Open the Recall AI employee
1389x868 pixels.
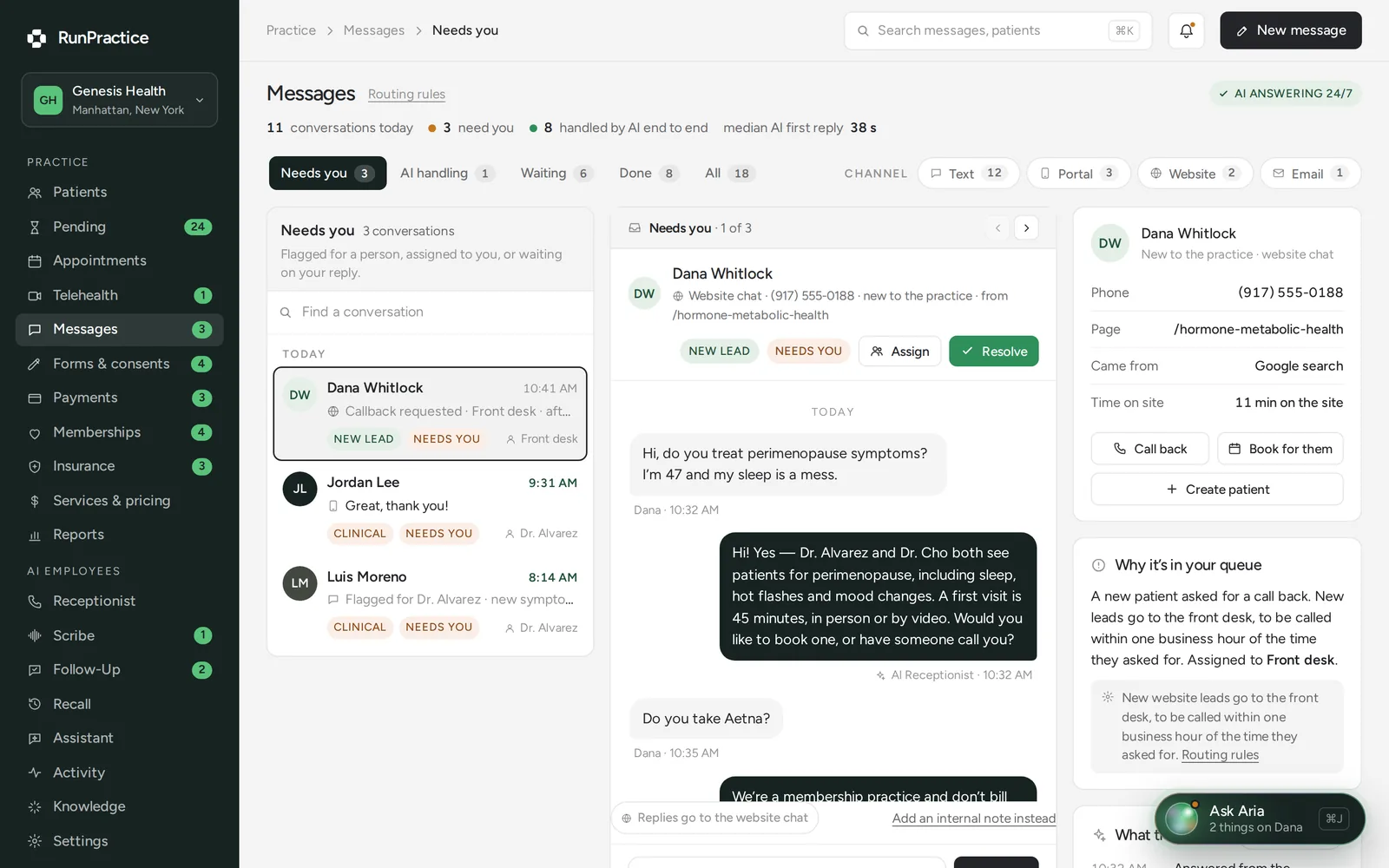pyautogui.click(x=120, y=704)
